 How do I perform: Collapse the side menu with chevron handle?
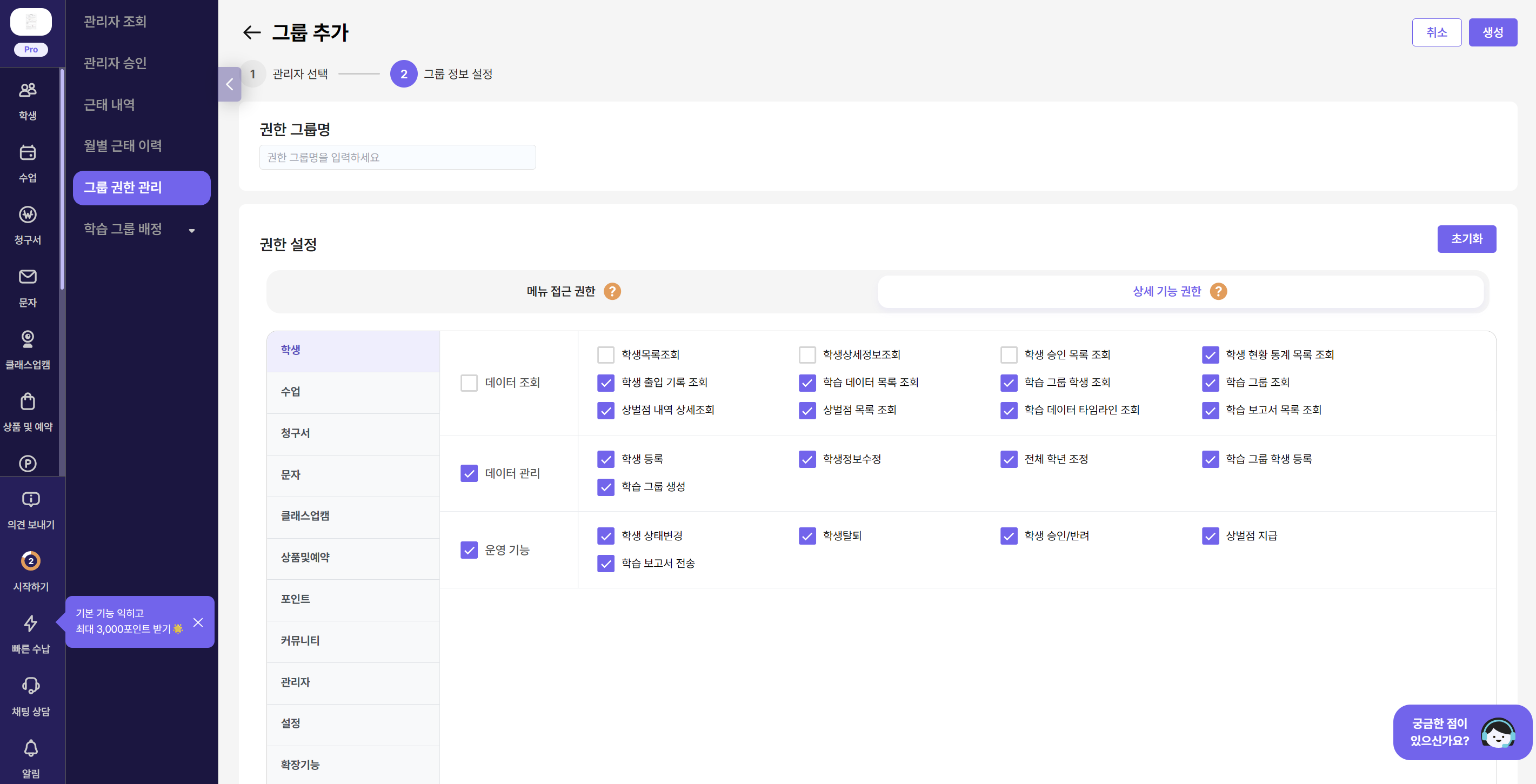coord(230,84)
